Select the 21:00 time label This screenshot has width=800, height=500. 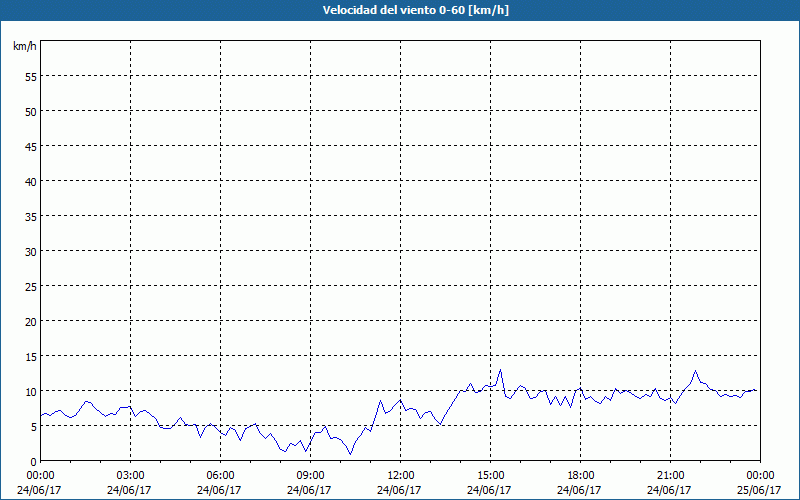pyautogui.click(x=670, y=476)
